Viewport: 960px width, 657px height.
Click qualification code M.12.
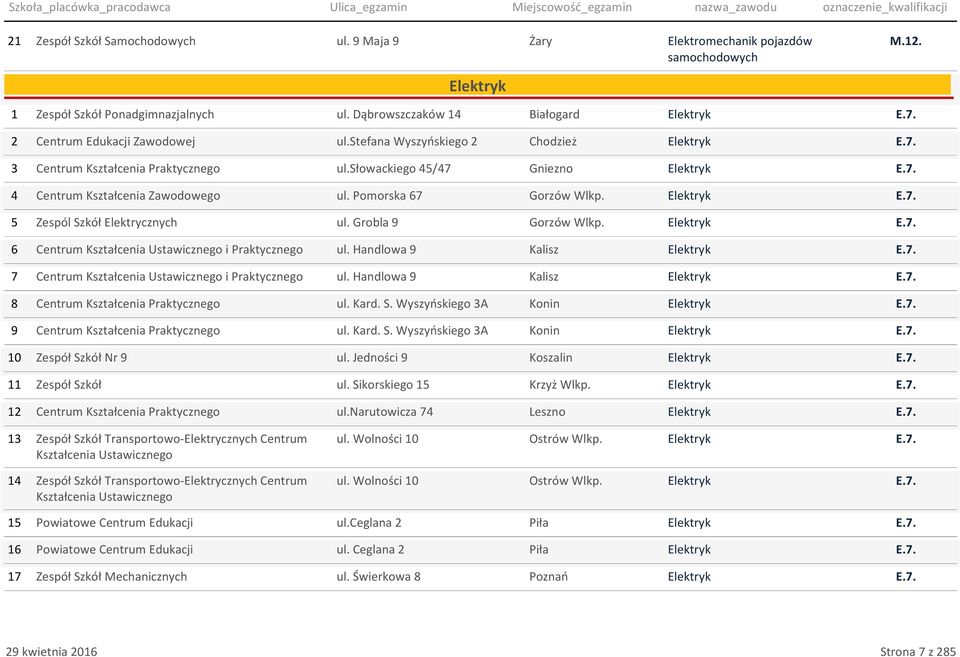click(906, 41)
